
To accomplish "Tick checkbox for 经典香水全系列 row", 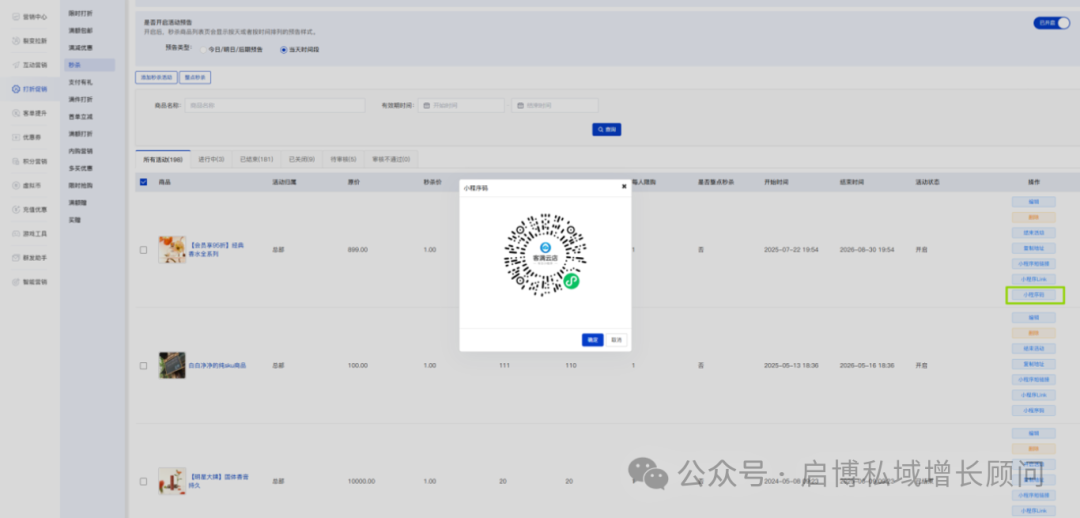I will pos(144,250).
